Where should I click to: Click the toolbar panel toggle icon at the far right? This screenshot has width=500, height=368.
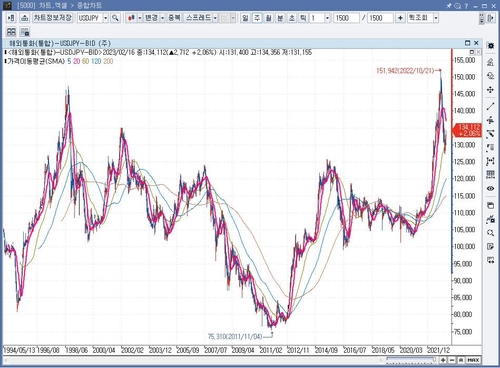(x=491, y=18)
